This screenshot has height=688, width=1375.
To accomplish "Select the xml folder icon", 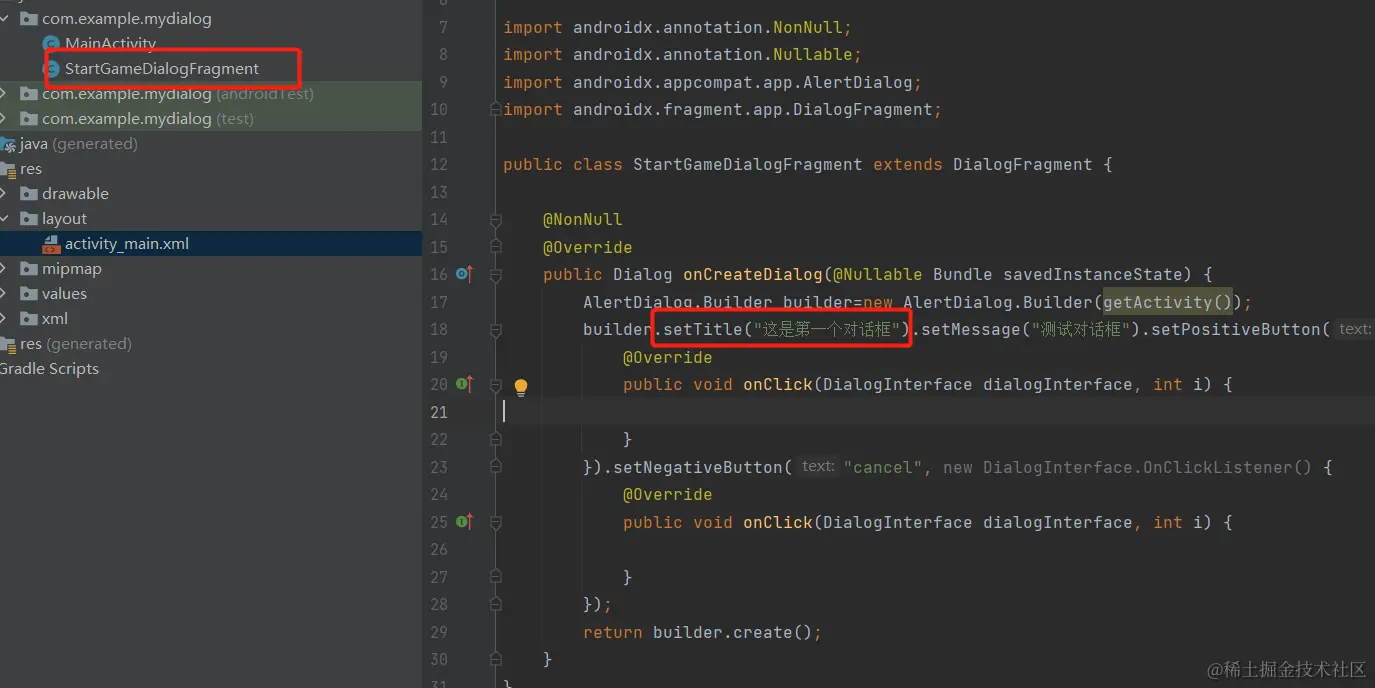I will pyautogui.click(x=28, y=319).
